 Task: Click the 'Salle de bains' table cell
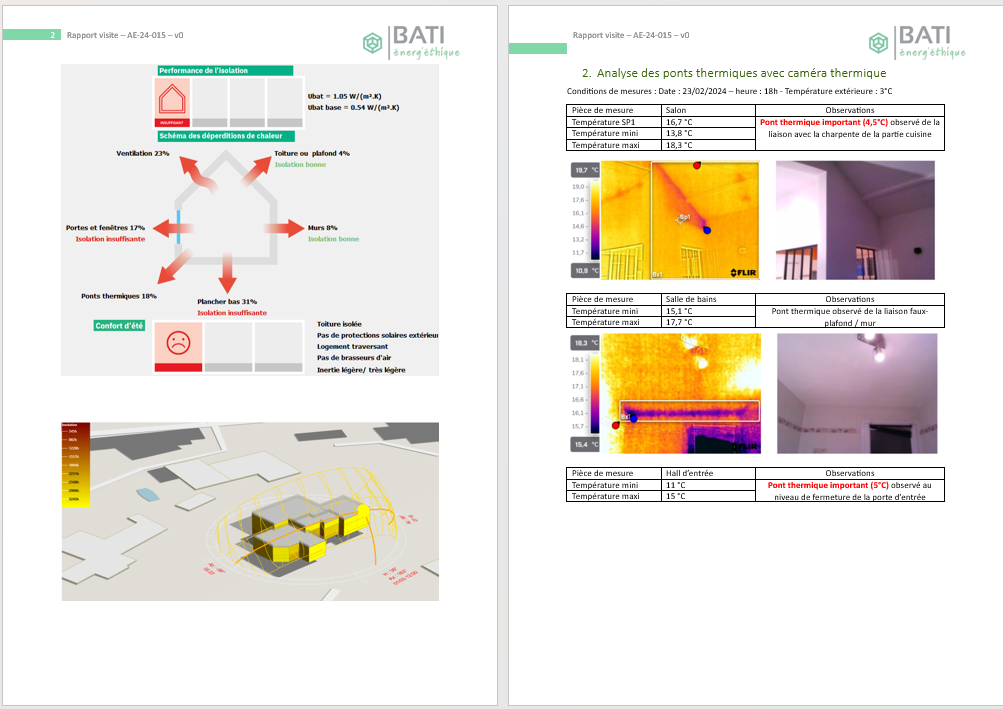(x=708, y=299)
